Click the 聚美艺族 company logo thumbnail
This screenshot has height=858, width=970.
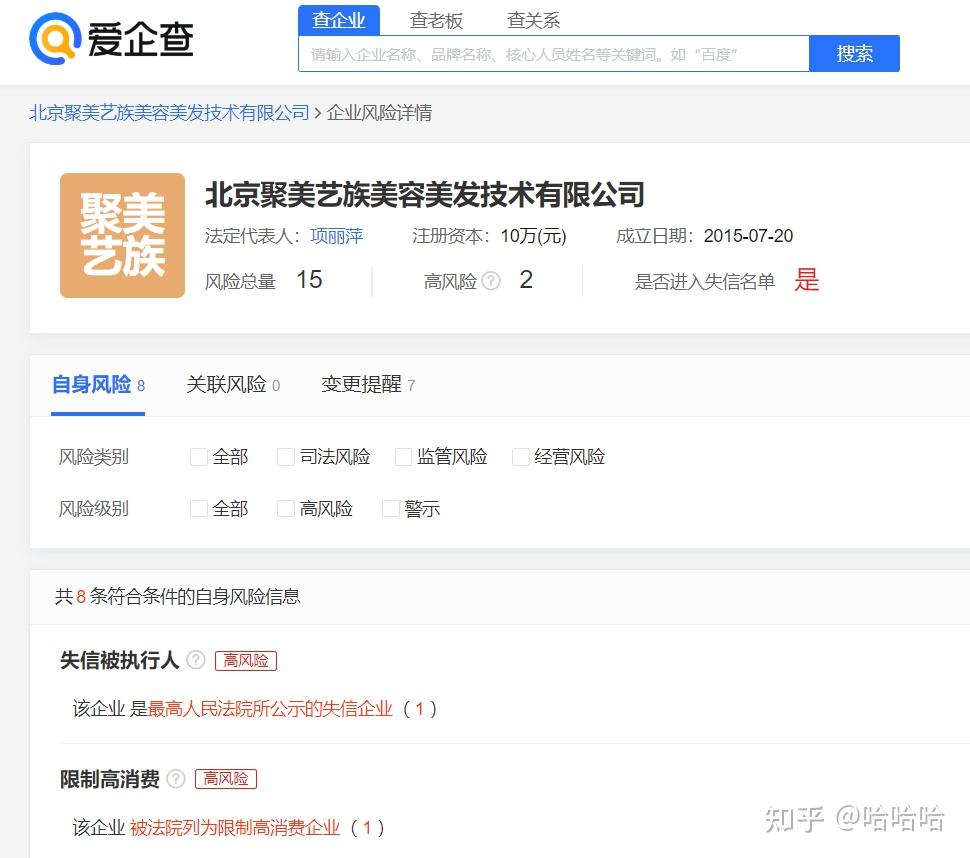pyautogui.click(x=122, y=235)
